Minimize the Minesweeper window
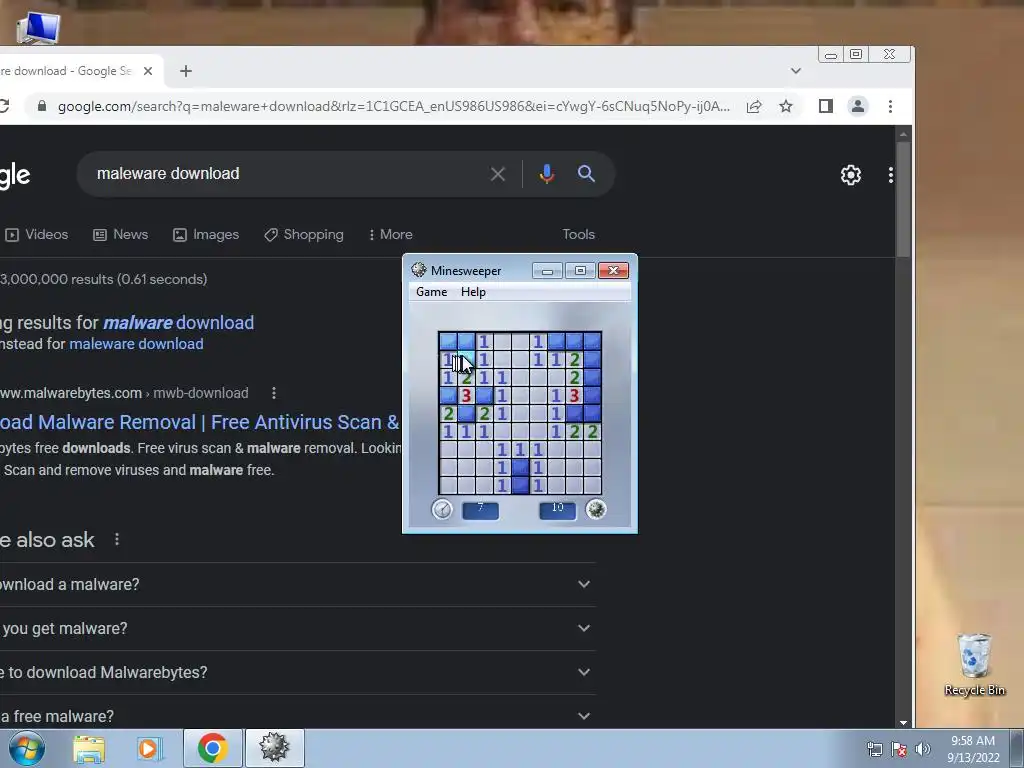 [547, 270]
